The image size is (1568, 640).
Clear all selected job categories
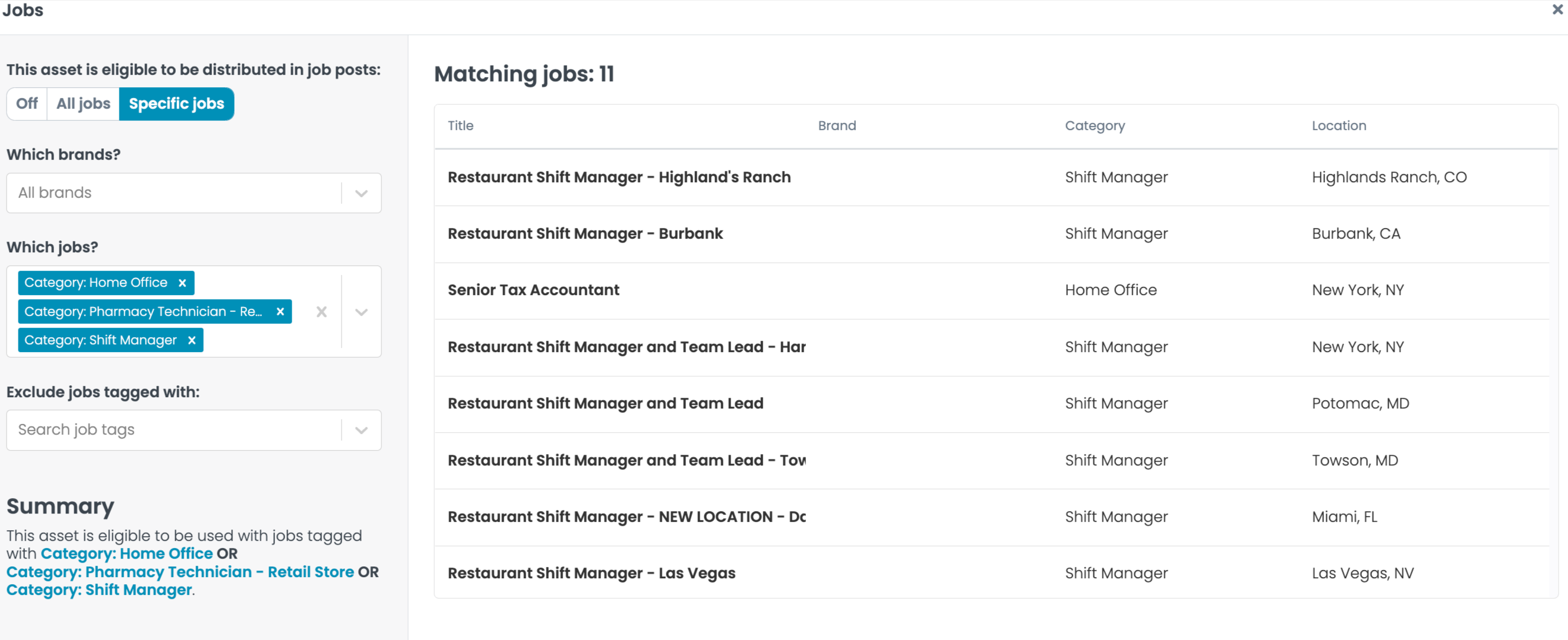(x=321, y=312)
